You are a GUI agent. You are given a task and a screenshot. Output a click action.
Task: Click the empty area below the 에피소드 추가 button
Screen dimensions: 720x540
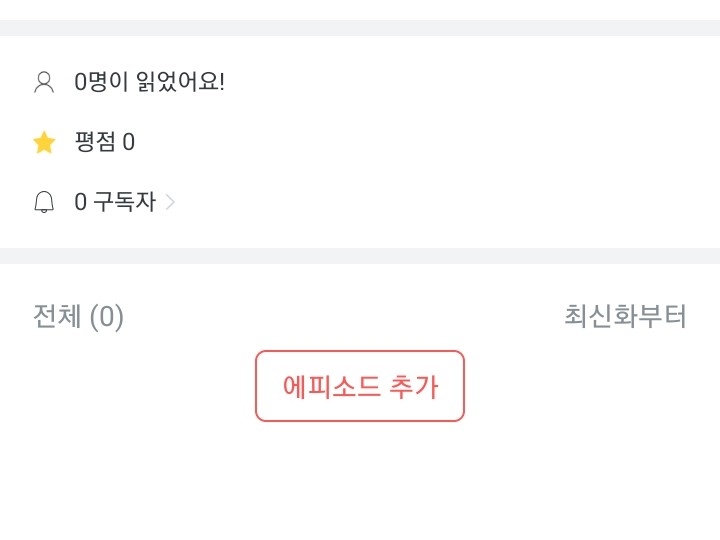tap(360, 480)
